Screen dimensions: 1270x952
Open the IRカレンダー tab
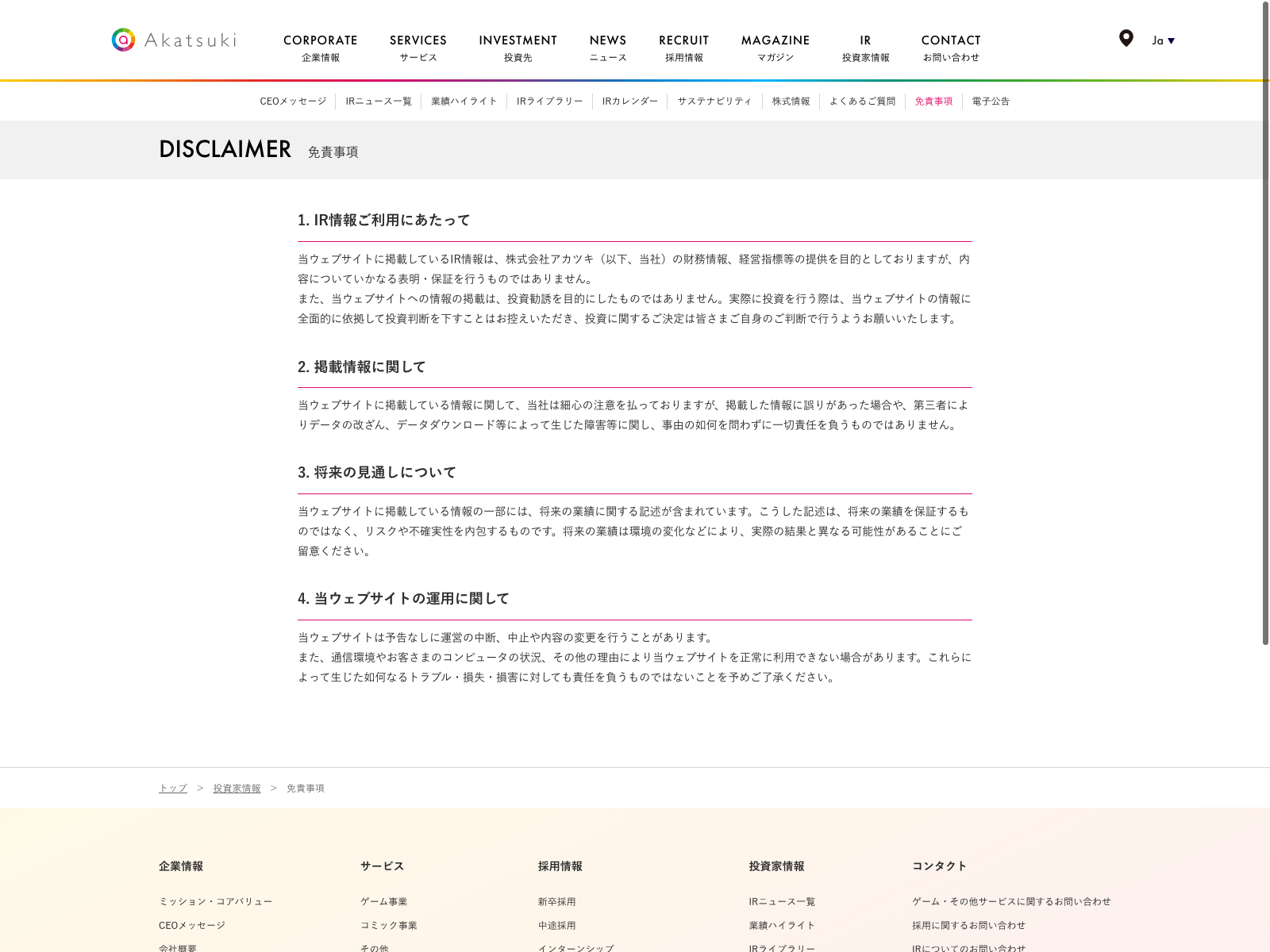pyautogui.click(x=630, y=102)
